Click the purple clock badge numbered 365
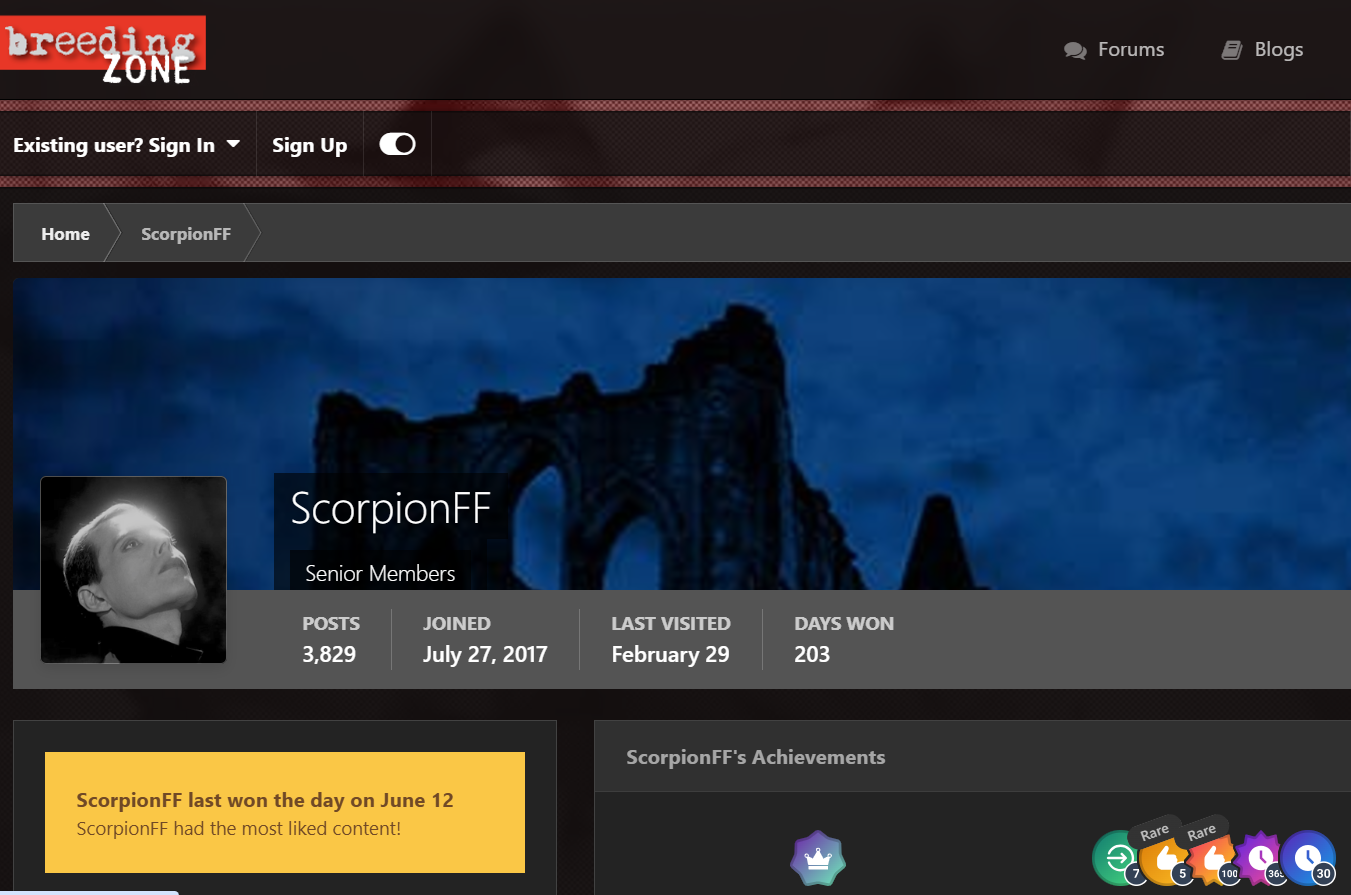 1260,858
